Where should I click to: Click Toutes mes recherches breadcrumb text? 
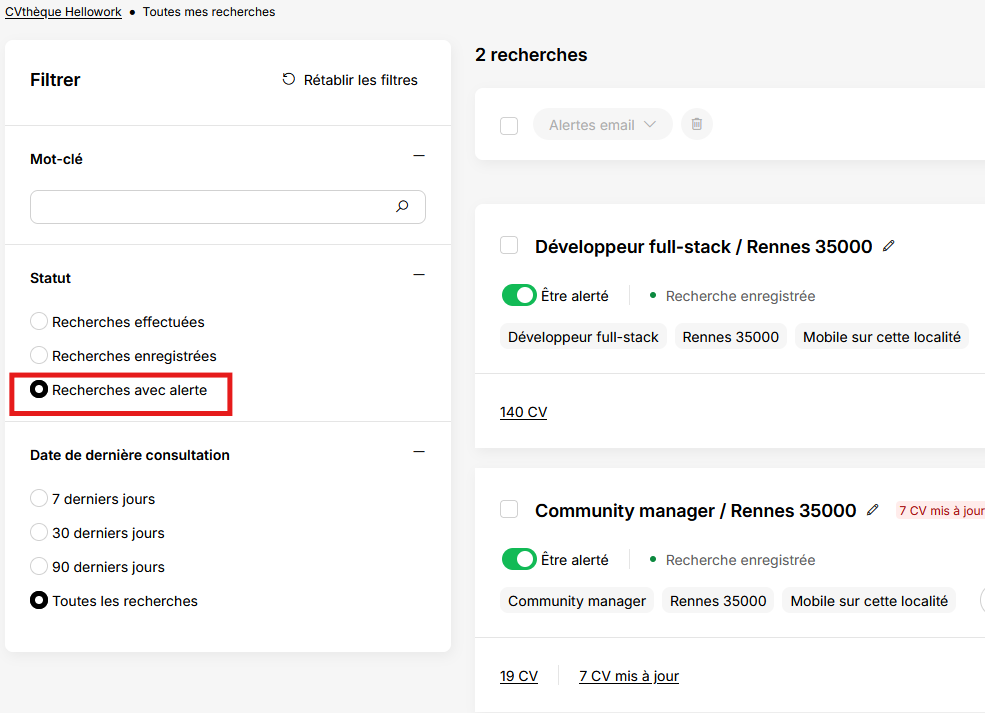coord(209,12)
